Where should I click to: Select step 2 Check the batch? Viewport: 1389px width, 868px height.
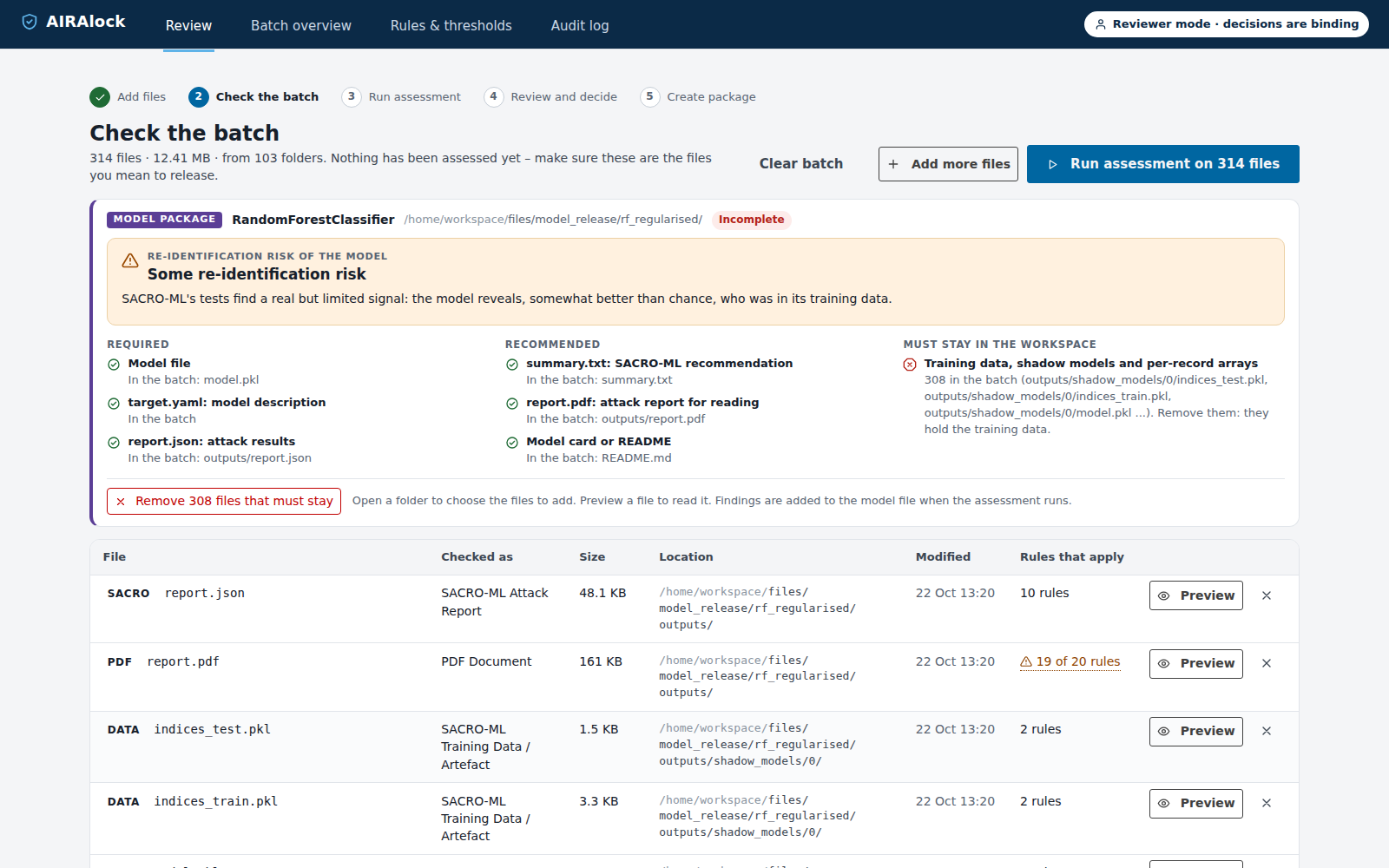point(253,96)
